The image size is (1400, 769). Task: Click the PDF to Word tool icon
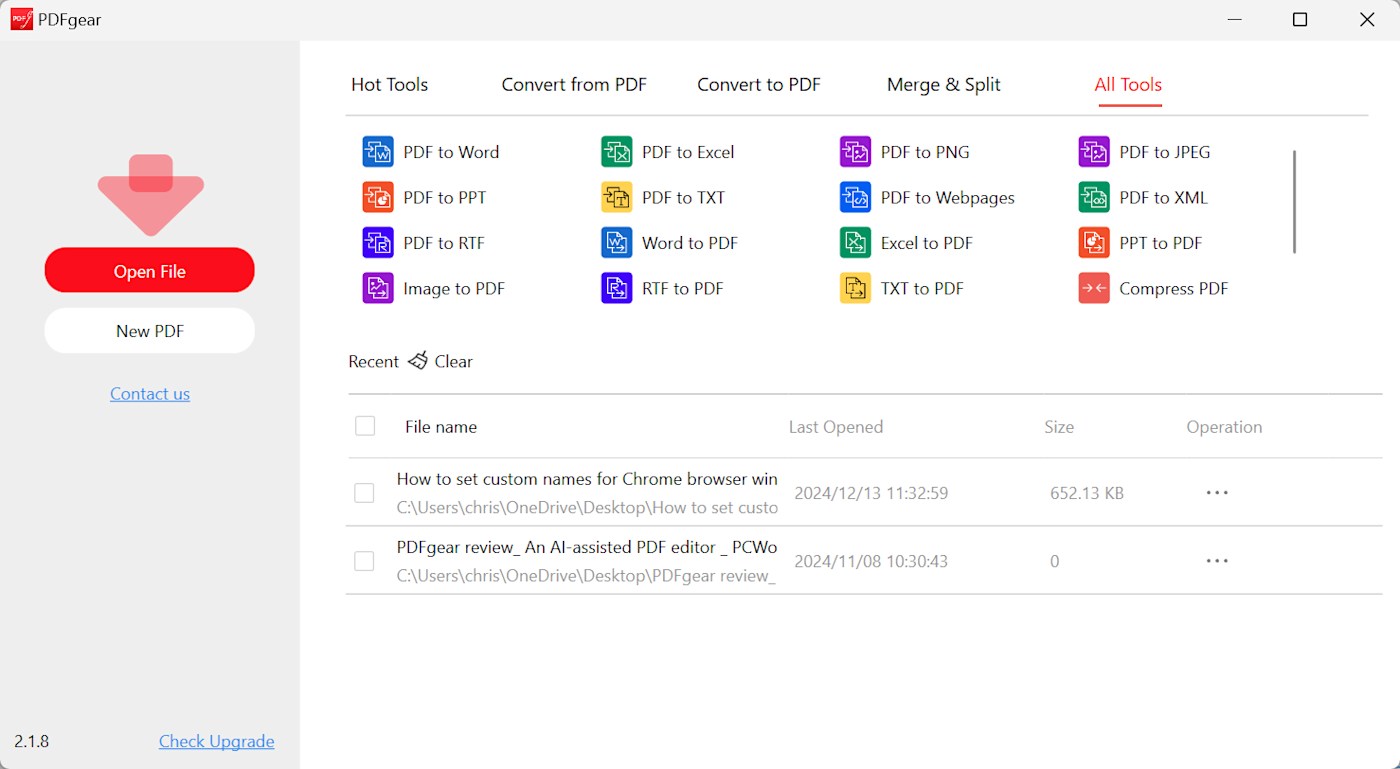(x=378, y=152)
